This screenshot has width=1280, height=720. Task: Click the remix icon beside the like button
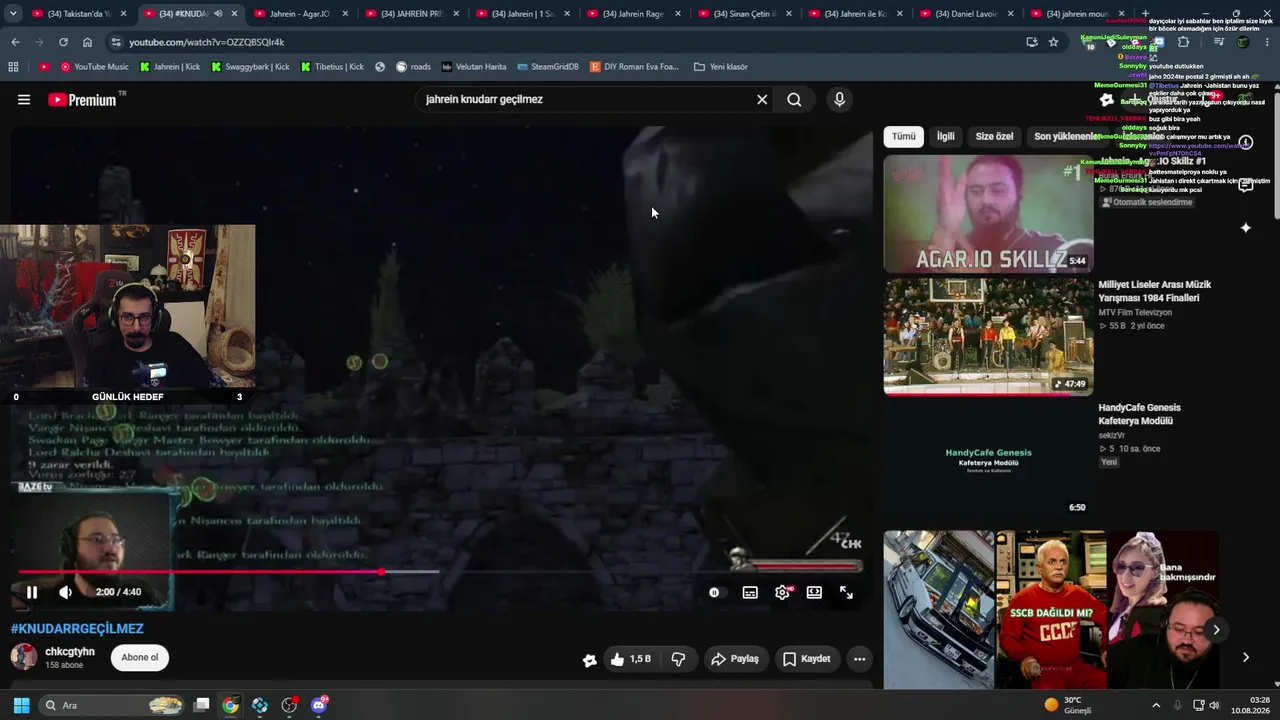click(590, 659)
